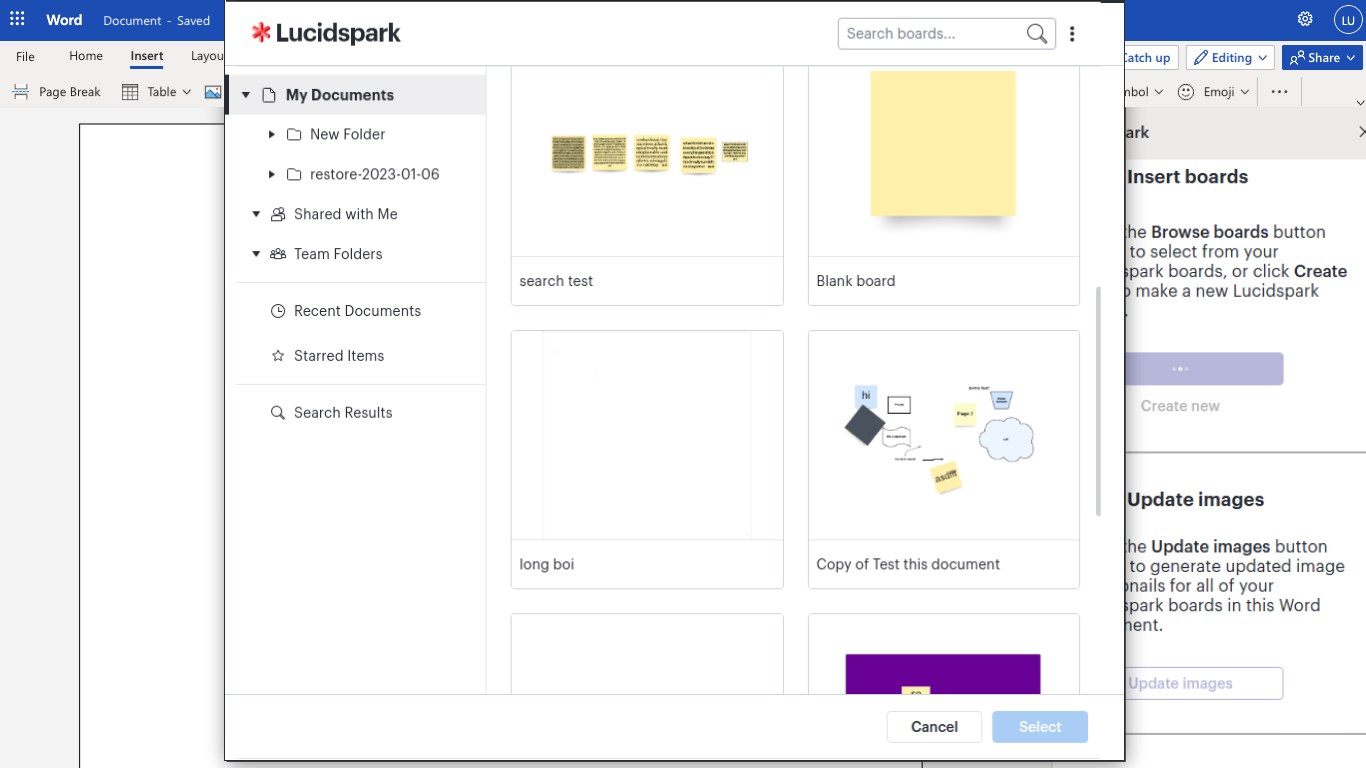
Task: Open the Emoji dropdown arrow
Action: [1245, 92]
